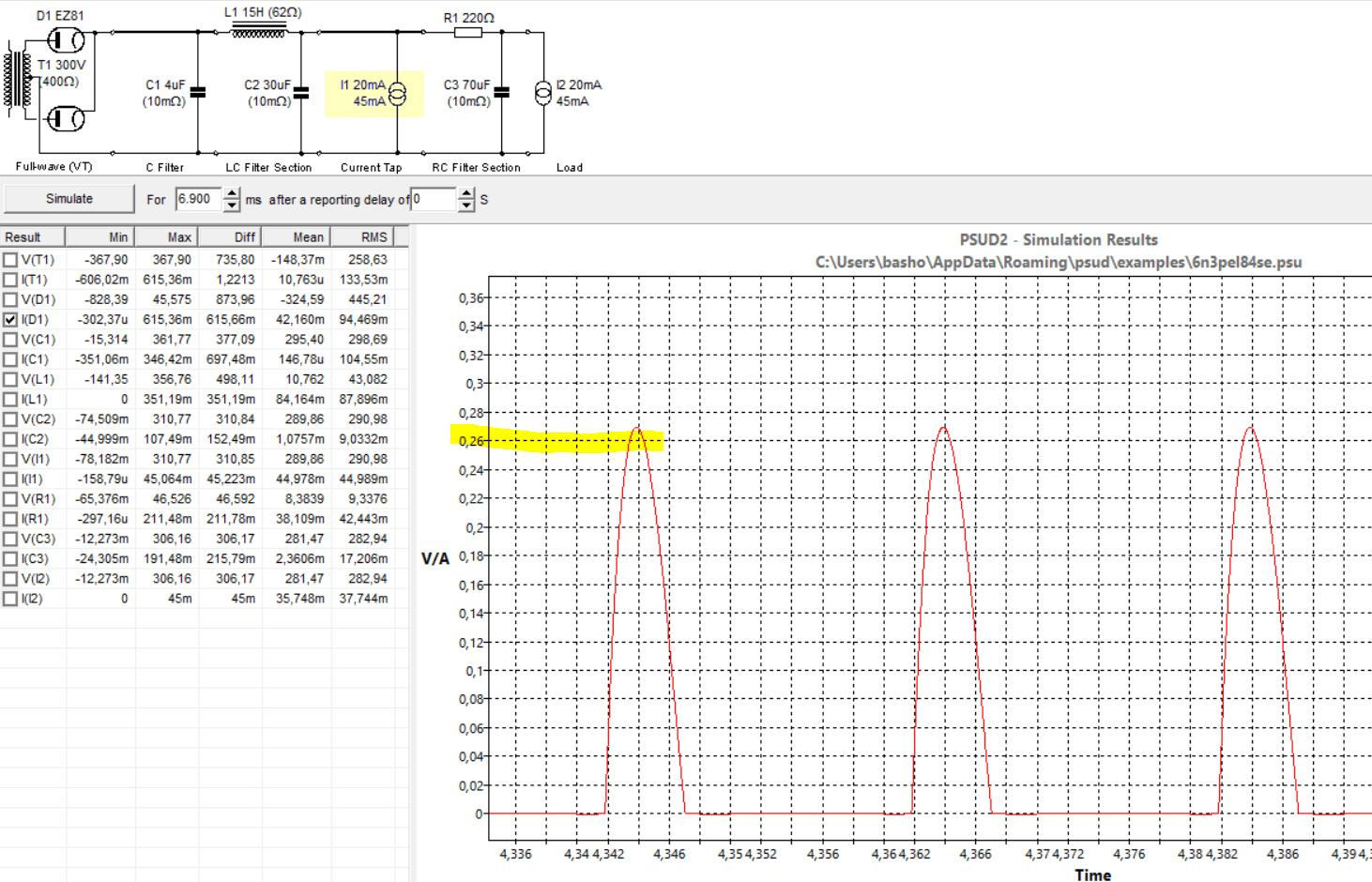Screen dimensions: 1372x882
Task: Select the R1 220Ω resistor symbol
Action: [468, 33]
